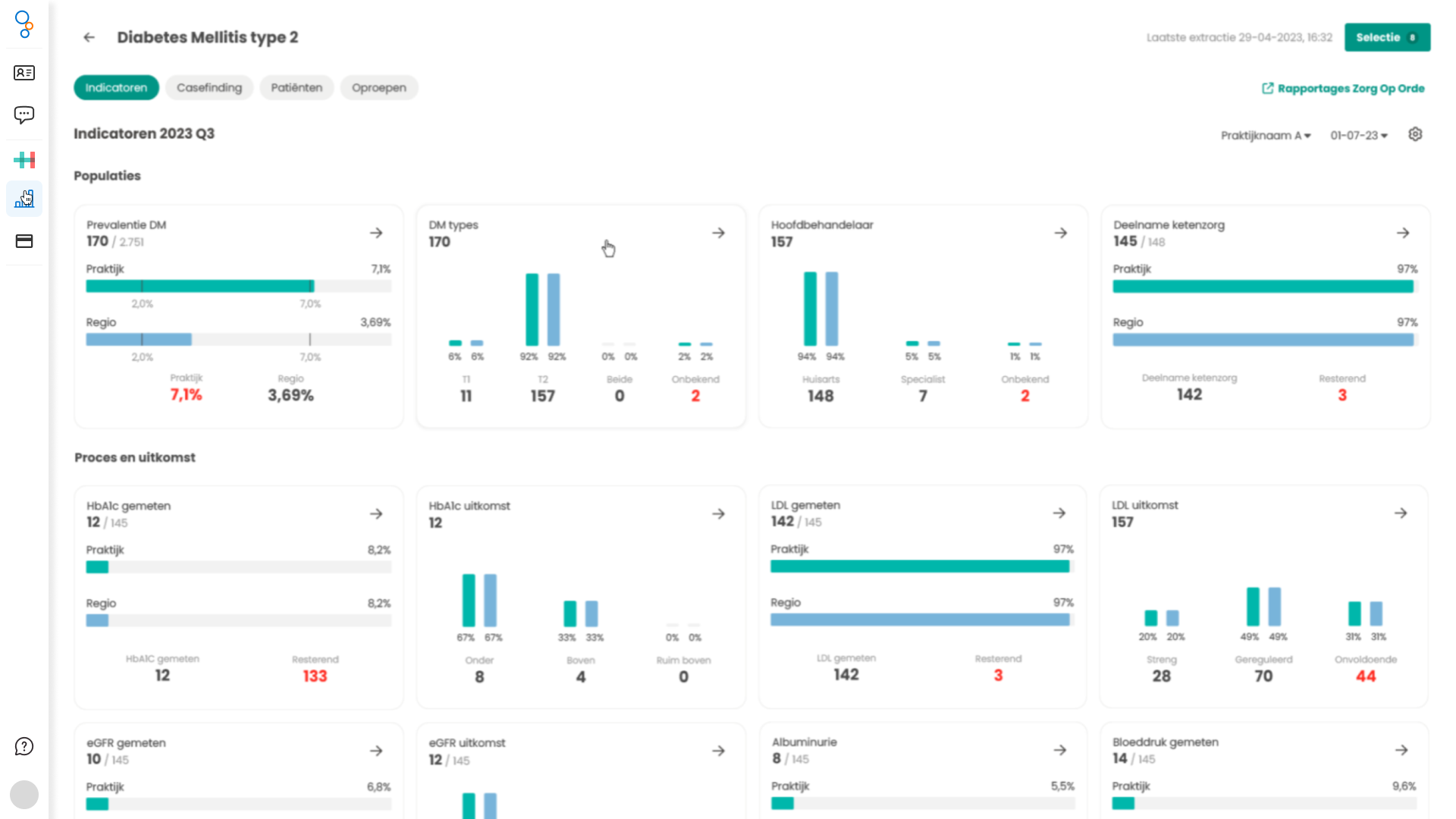Open LDL uitkomst card arrow
The height and width of the screenshot is (819, 1456).
click(x=1401, y=513)
